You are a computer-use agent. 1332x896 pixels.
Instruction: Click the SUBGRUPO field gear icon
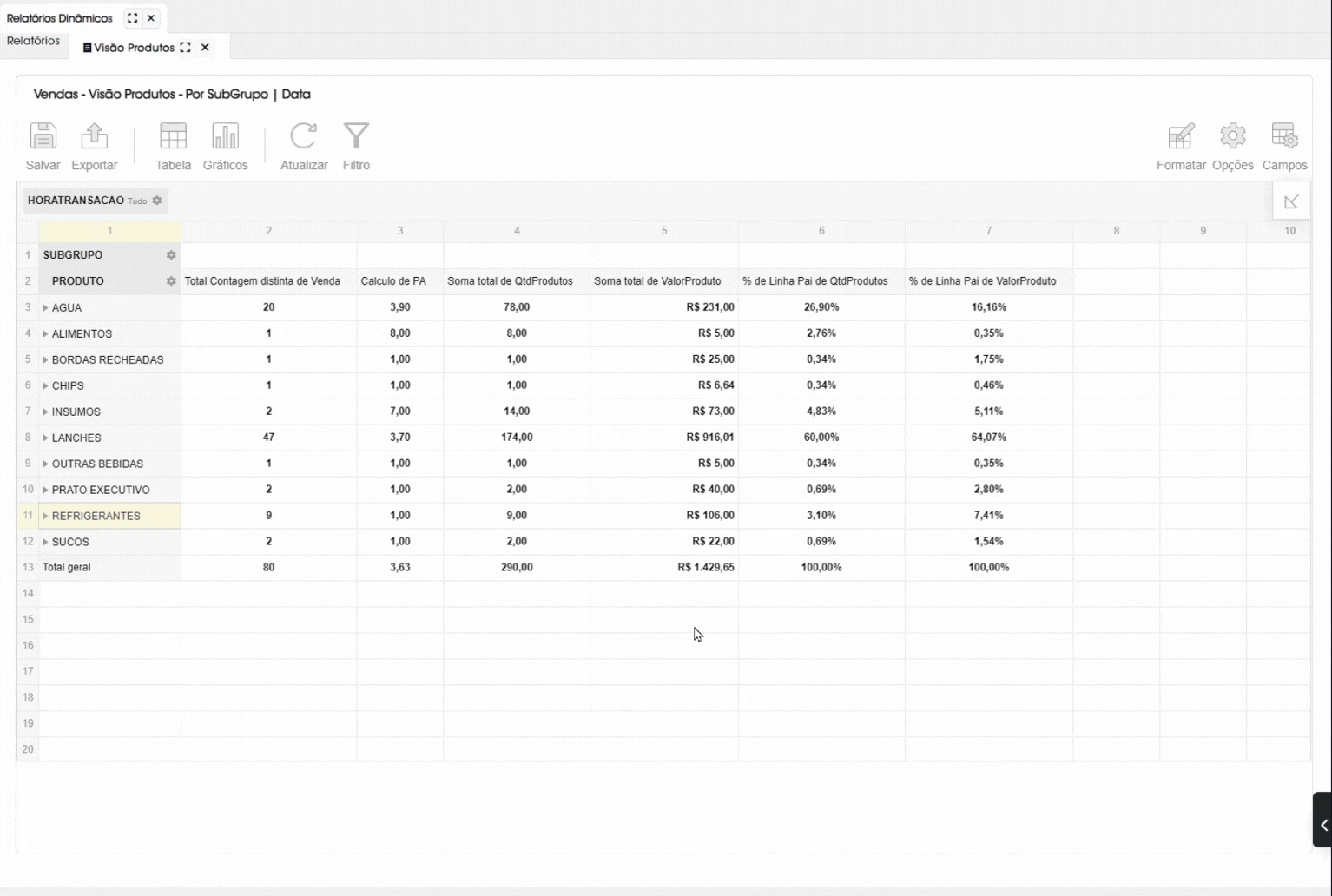click(x=171, y=255)
